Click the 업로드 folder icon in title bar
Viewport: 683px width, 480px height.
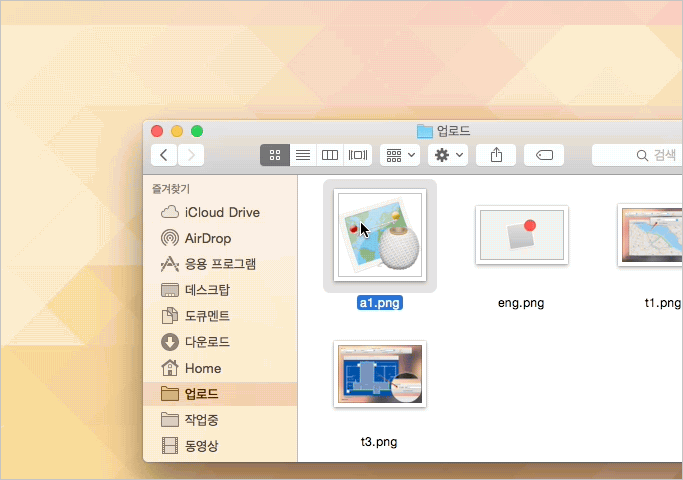(x=425, y=131)
